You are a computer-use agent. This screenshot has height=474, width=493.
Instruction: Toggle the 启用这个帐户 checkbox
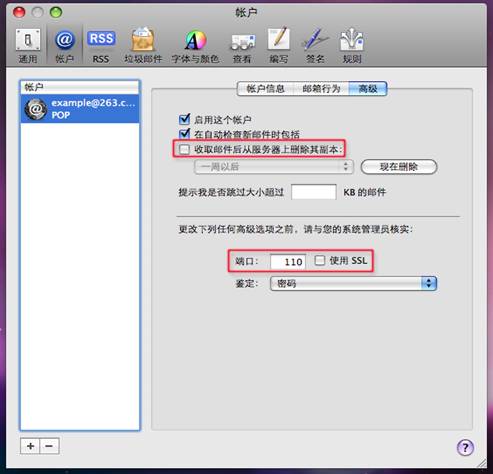tap(184, 119)
